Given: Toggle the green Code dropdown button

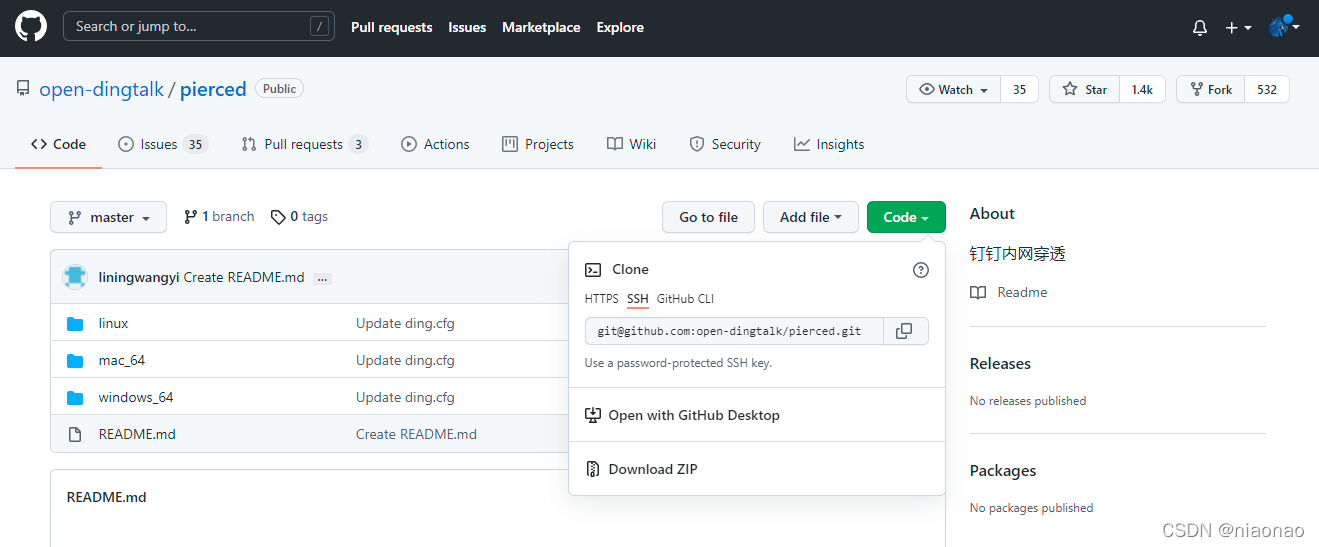Looking at the screenshot, I should (x=906, y=217).
